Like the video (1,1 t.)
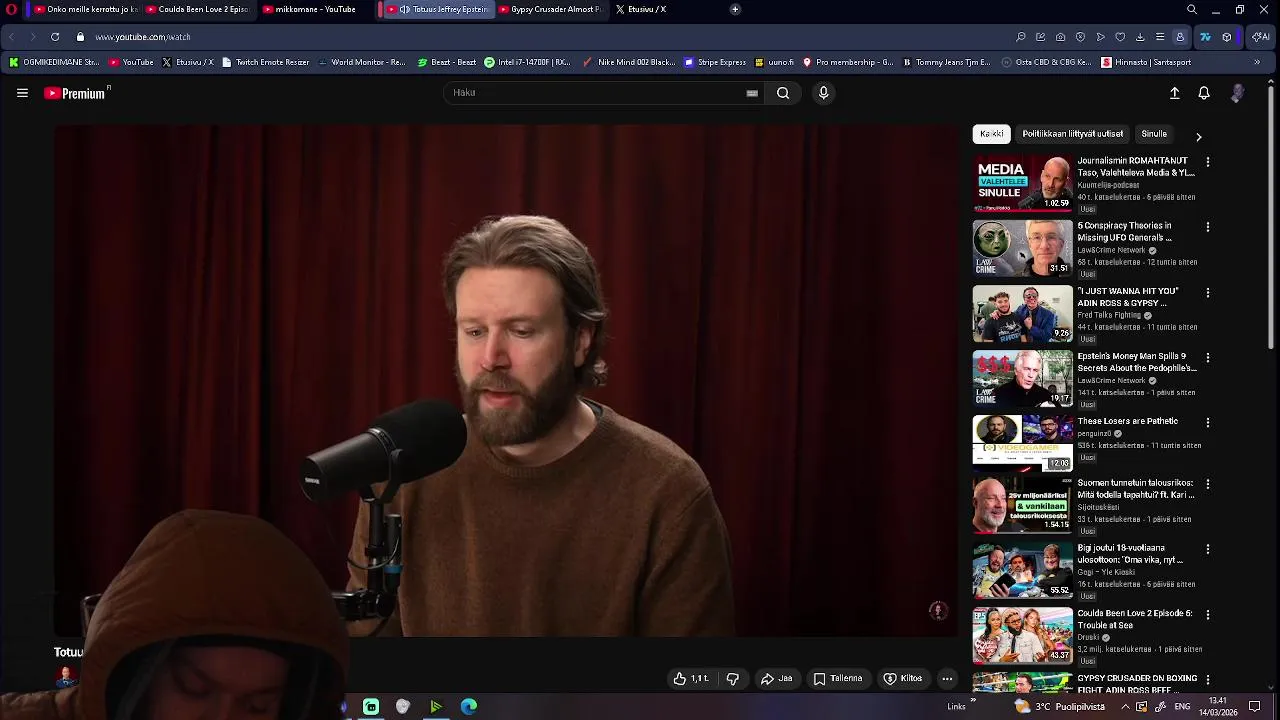The image size is (1280, 720). pos(692,678)
